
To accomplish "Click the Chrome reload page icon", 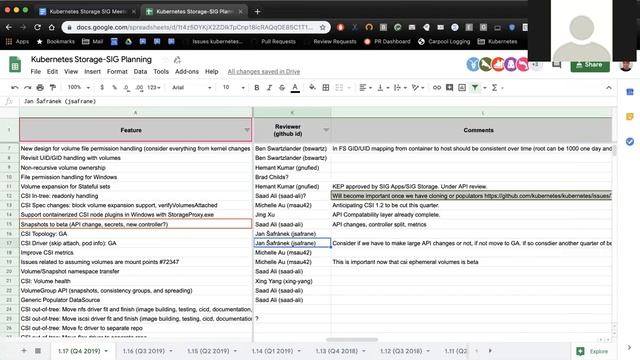I will [x=37, y=27].
